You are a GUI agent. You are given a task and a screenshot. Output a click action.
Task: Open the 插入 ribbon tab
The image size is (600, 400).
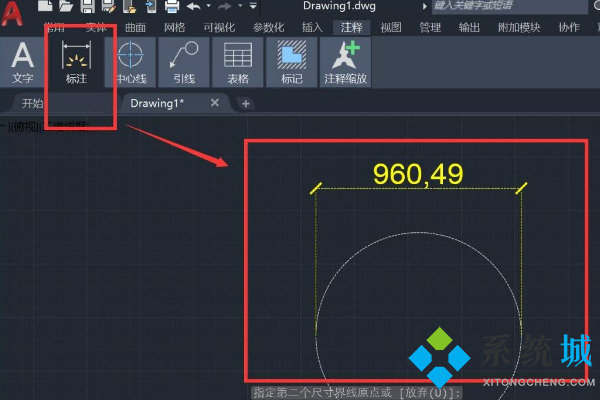point(312,27)
